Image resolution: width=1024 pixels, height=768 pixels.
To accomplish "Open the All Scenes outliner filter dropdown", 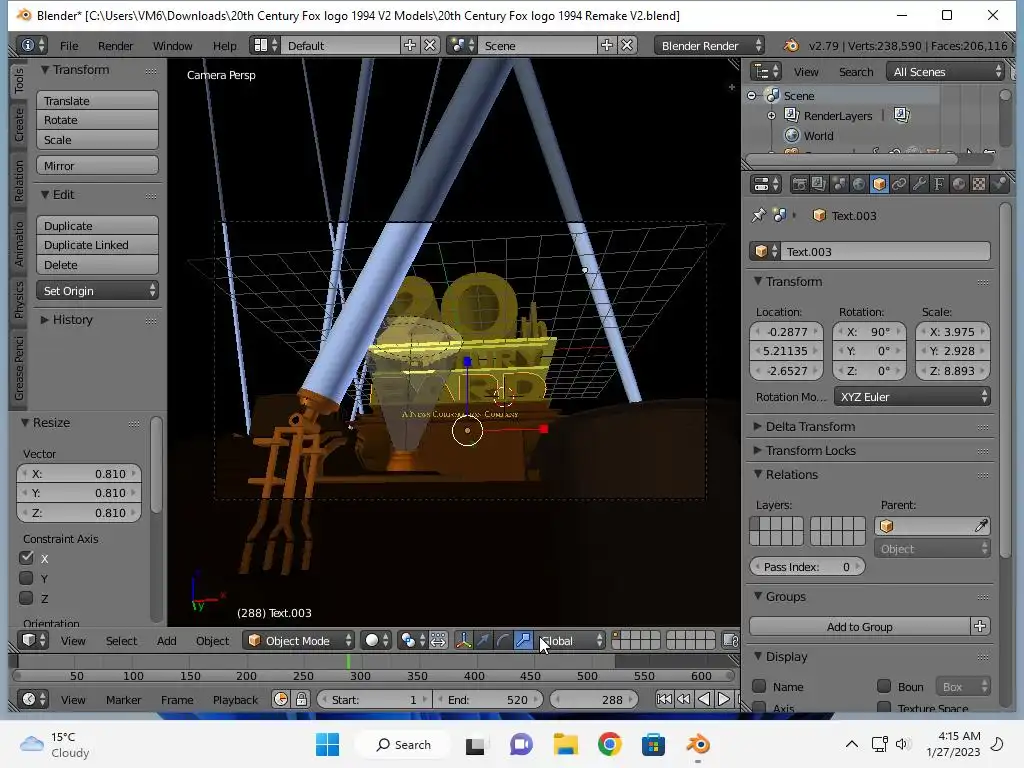I will pyautogui.click(x=946, y=72).
